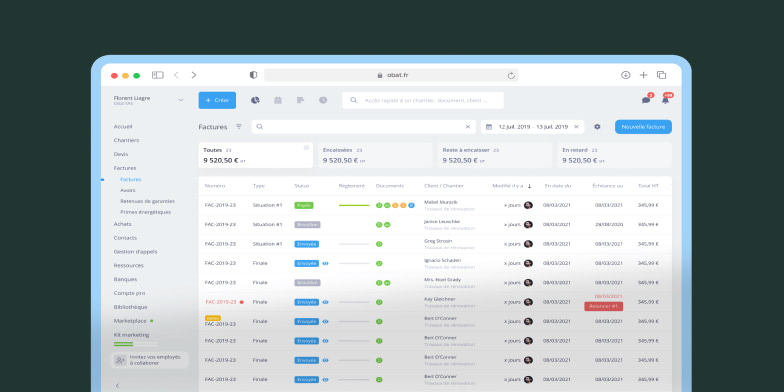Viewport: 784px width, 392px height.
Task: Open Marketplace in the sidebar
Action: click(130, 321)
